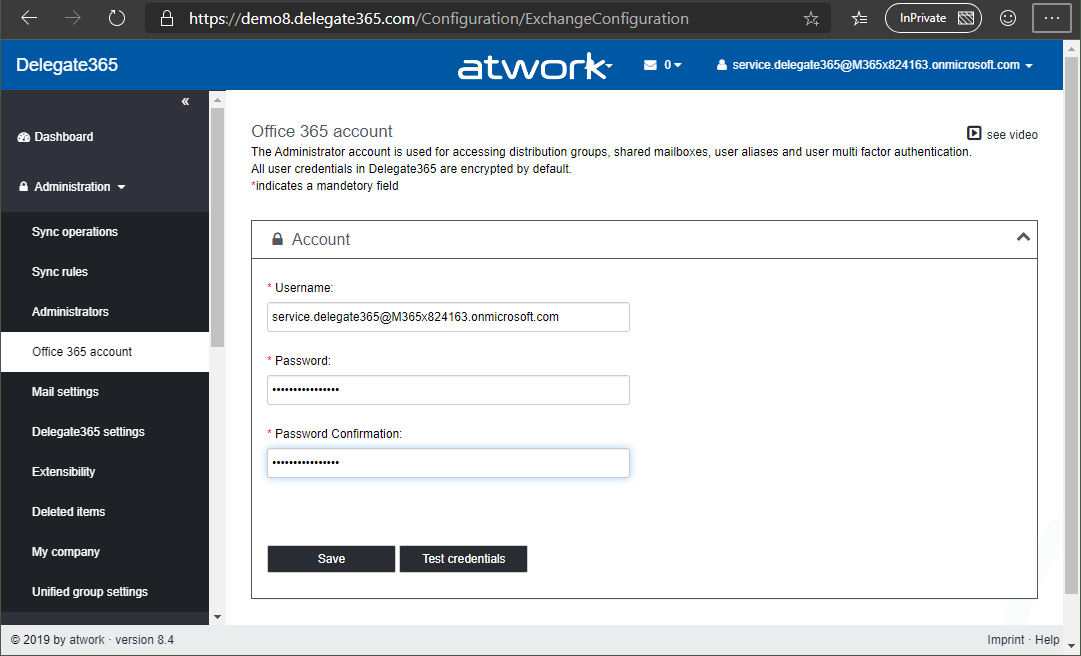Open browser settings and more menu
The image size is (1081, 656).
pyautogui.click(x=1051, y=19)
